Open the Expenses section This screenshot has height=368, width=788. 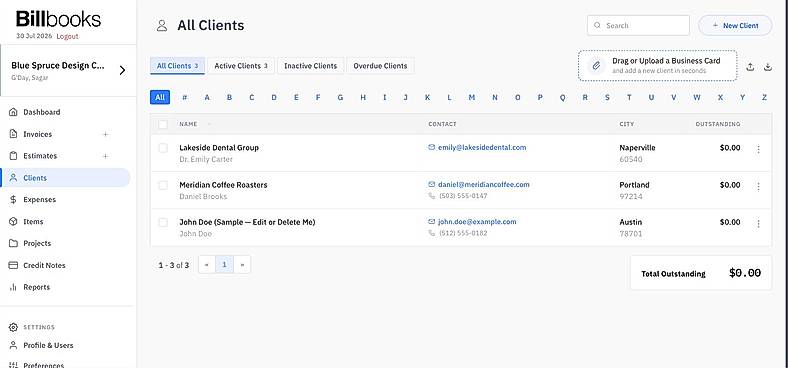coord(40,200)
